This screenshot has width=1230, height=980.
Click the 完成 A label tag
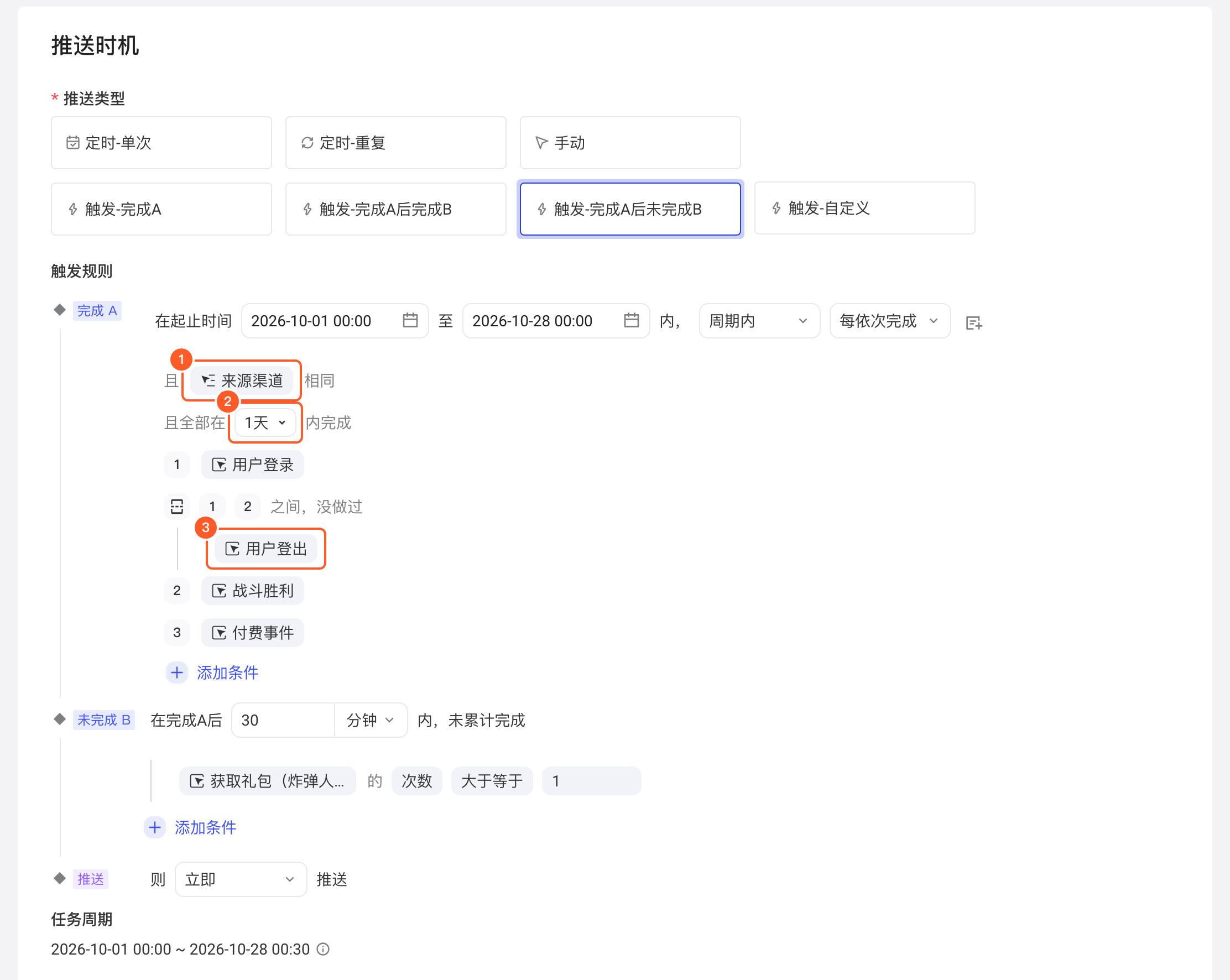click(97, 311)
